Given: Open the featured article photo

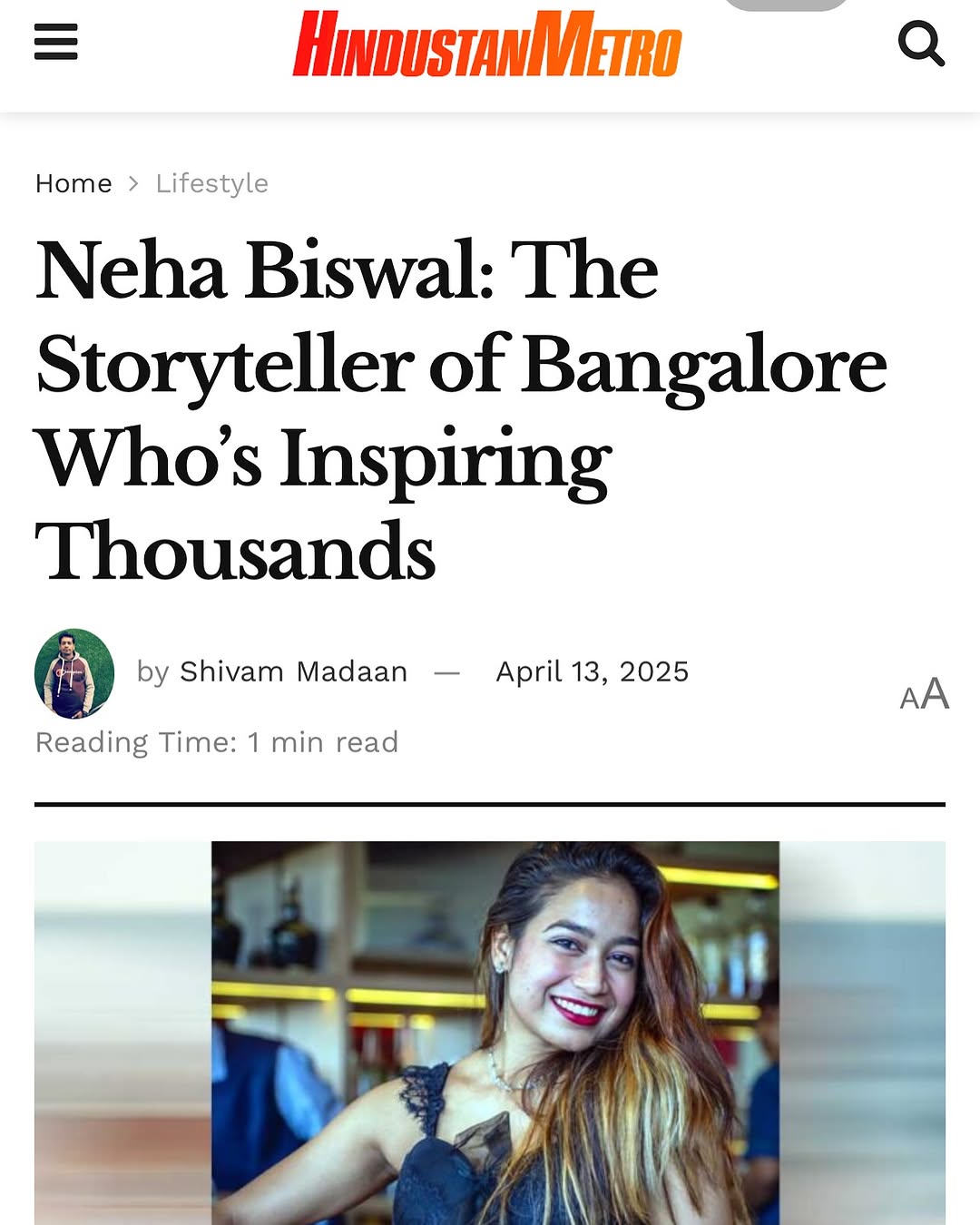Looking at the screenshot, I should point(495,1033).
